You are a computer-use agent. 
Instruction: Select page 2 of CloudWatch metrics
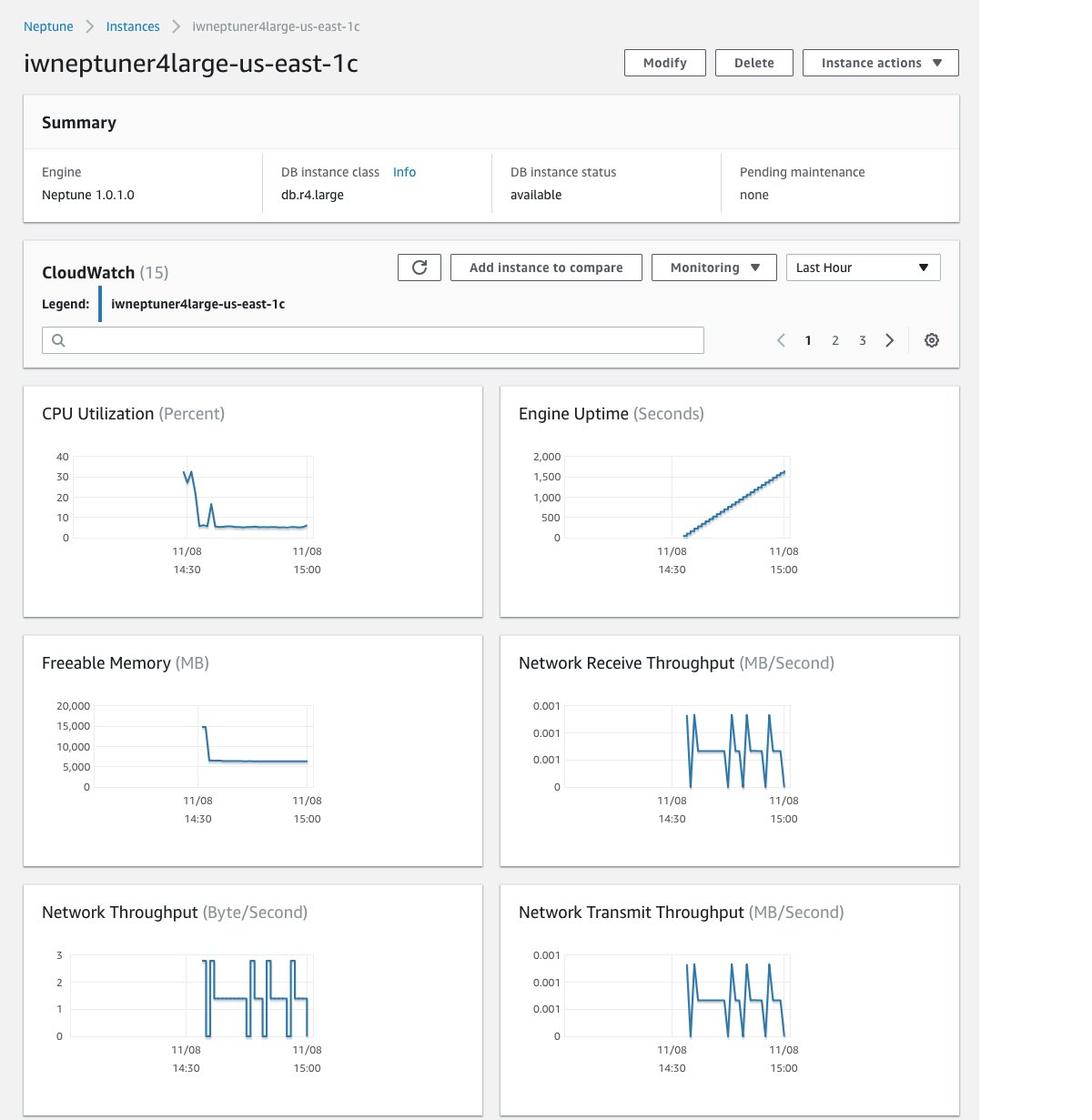tap(834, 339)
